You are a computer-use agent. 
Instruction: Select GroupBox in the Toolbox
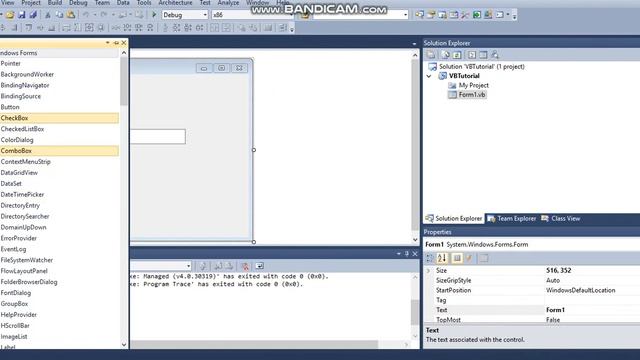coord(59,304)
